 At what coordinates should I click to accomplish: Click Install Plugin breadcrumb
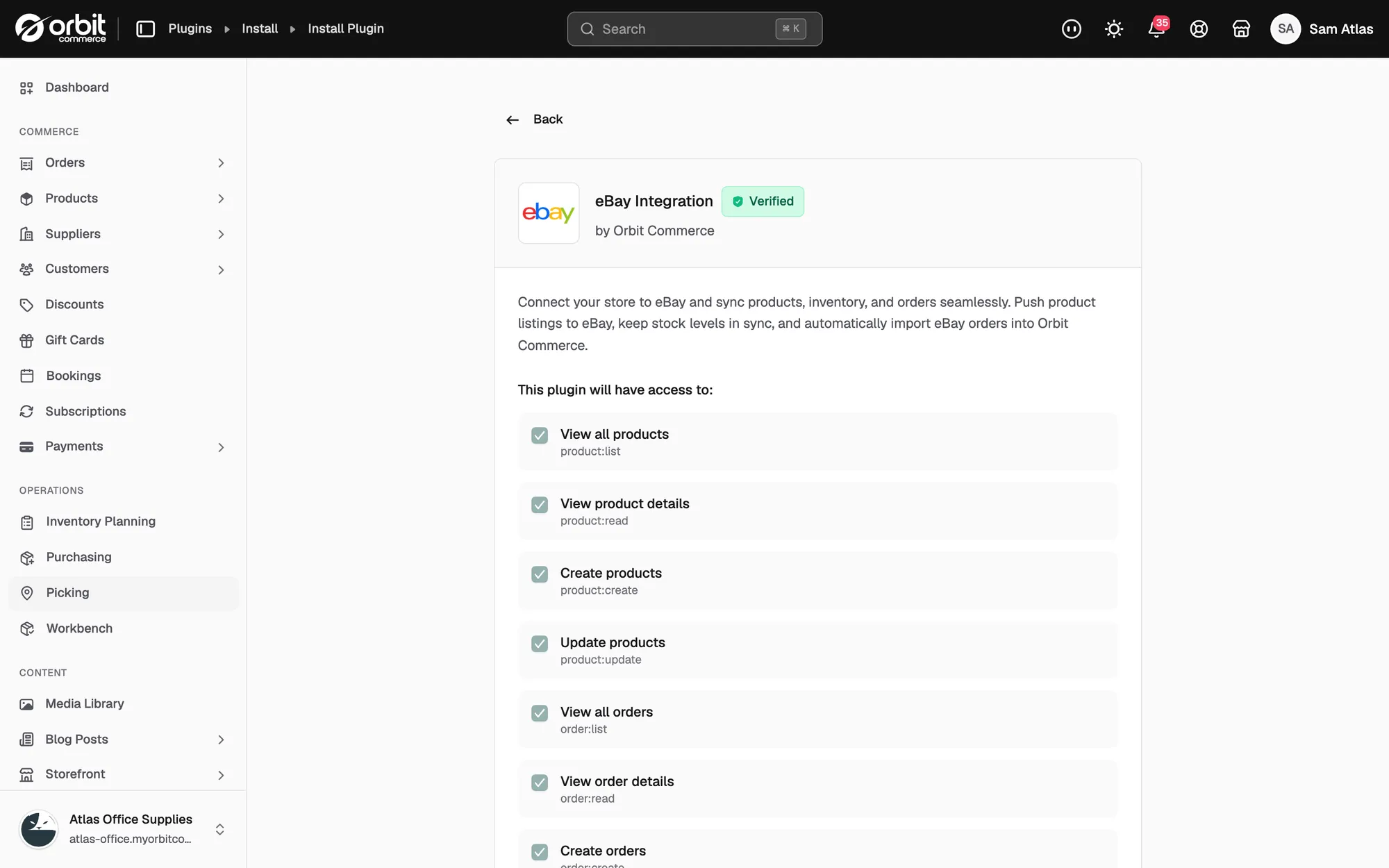click(x=346, y=28)
